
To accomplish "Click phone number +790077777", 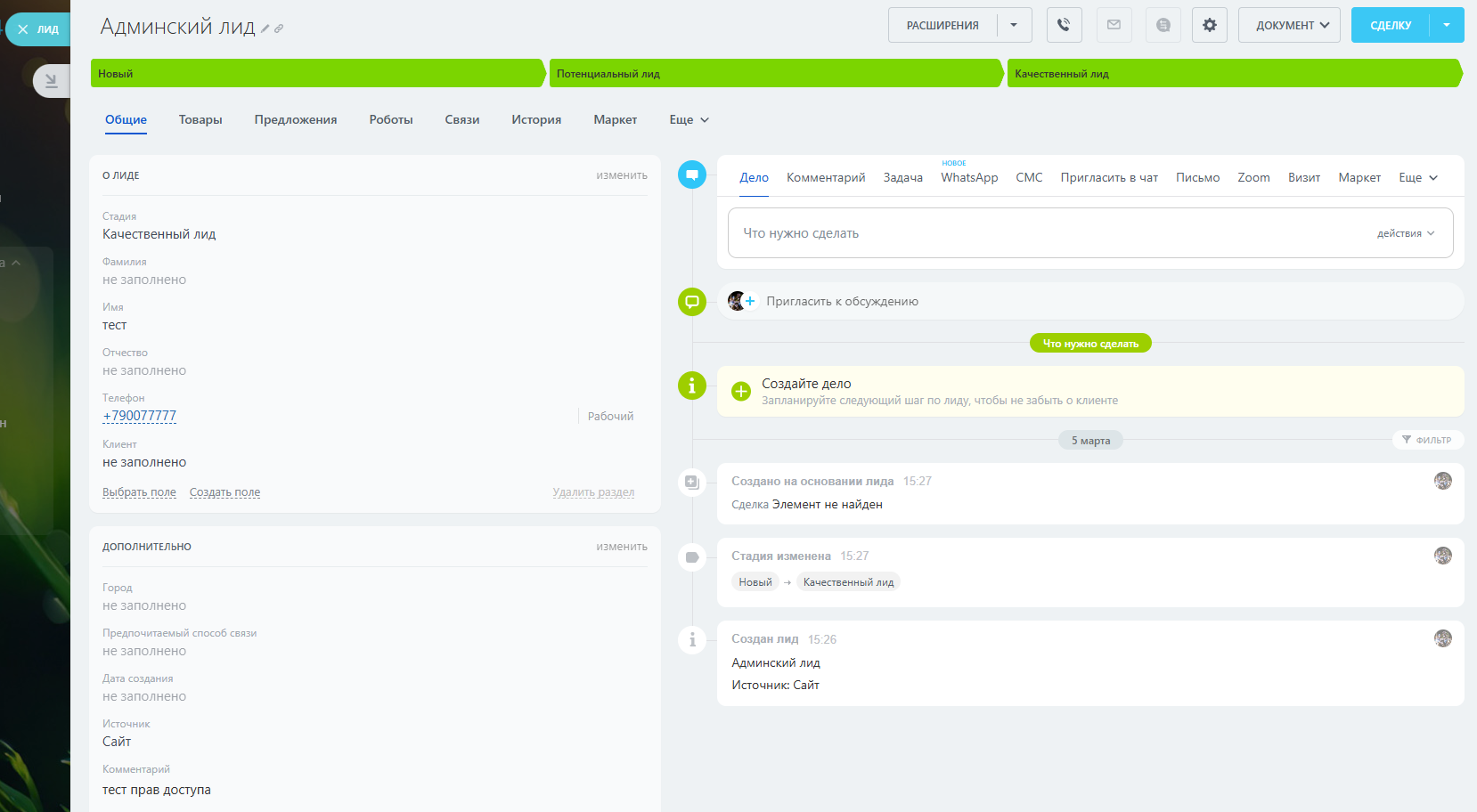I will pyautogui.click(x=140, y=416).
